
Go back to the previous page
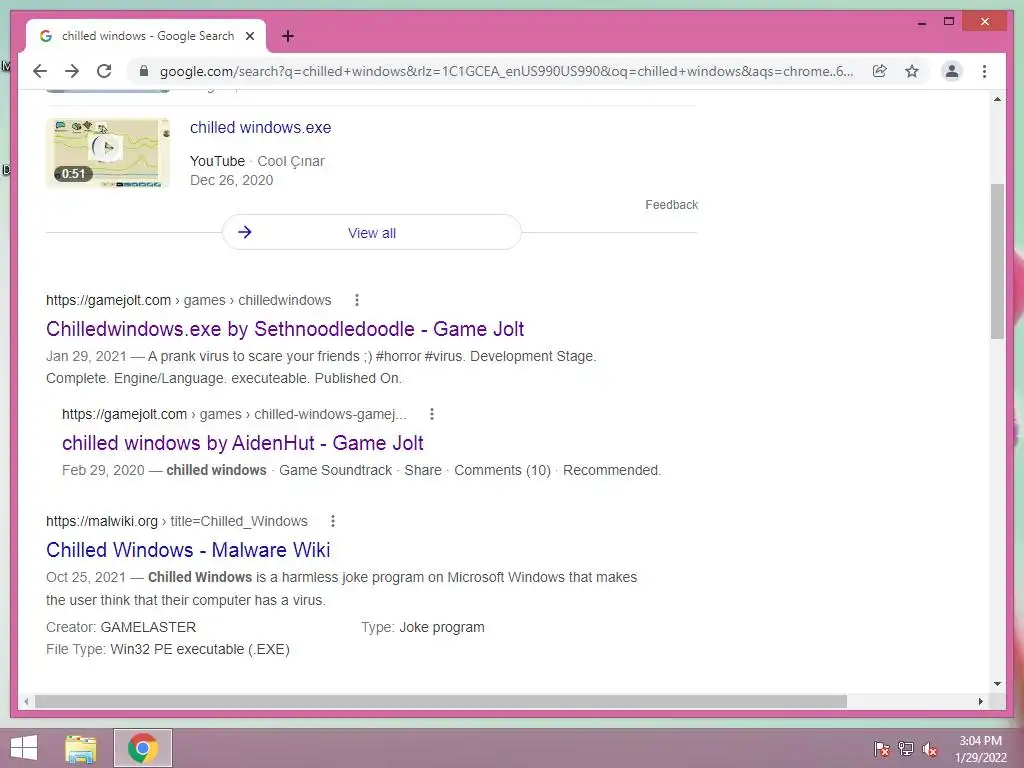pyautogui.click(x=40, y=71)
